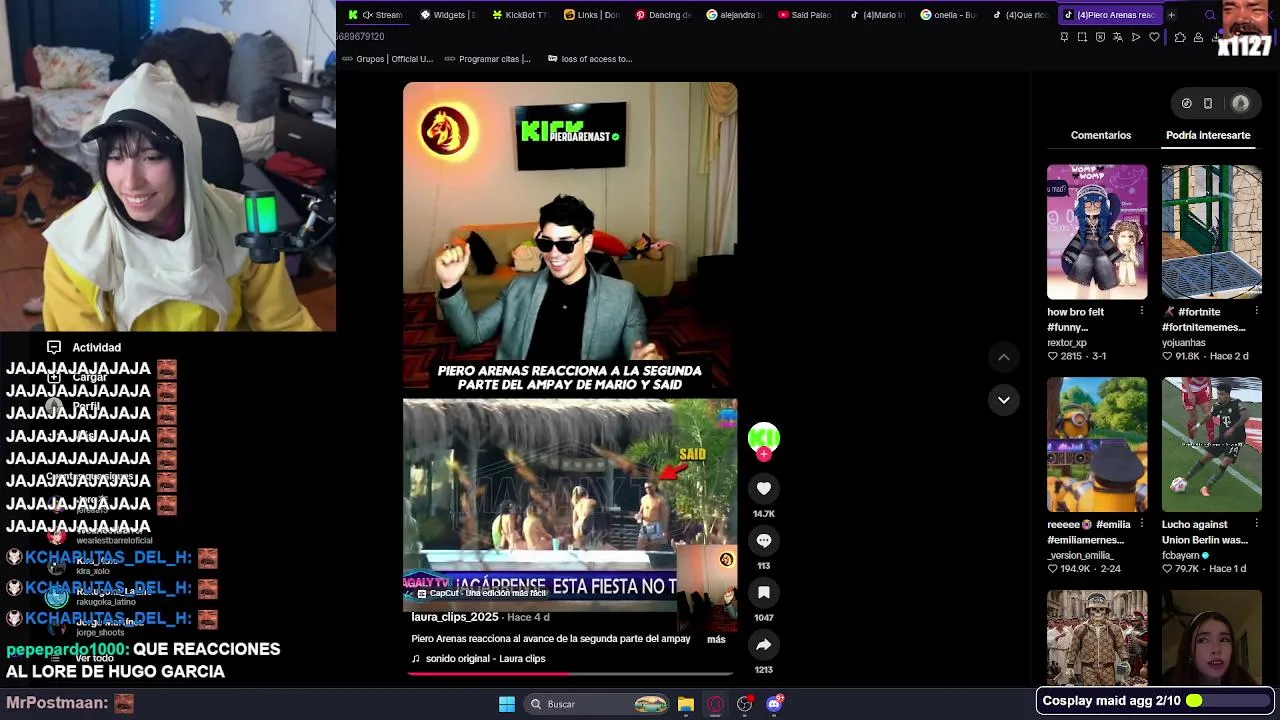The width and height of the screenshot is (1280, 720).
Task: Click the browser snapshot toolbar icon
Action: coord(1082,37)
